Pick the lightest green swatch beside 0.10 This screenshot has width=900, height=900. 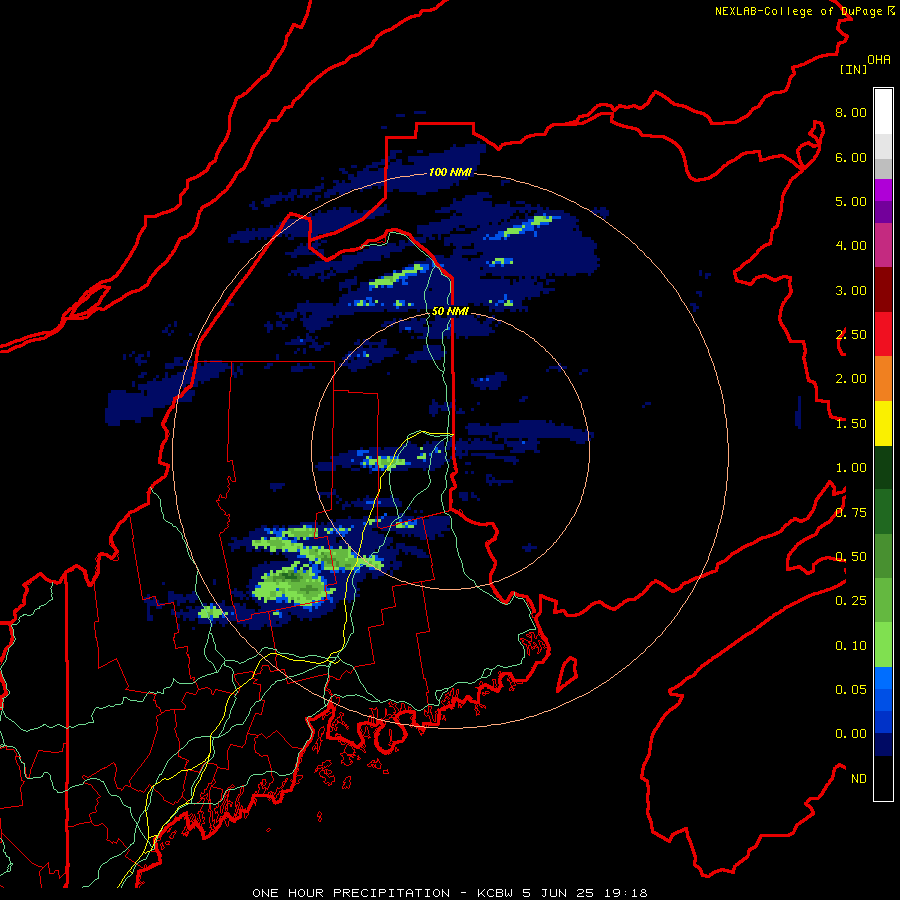[883, 645]
